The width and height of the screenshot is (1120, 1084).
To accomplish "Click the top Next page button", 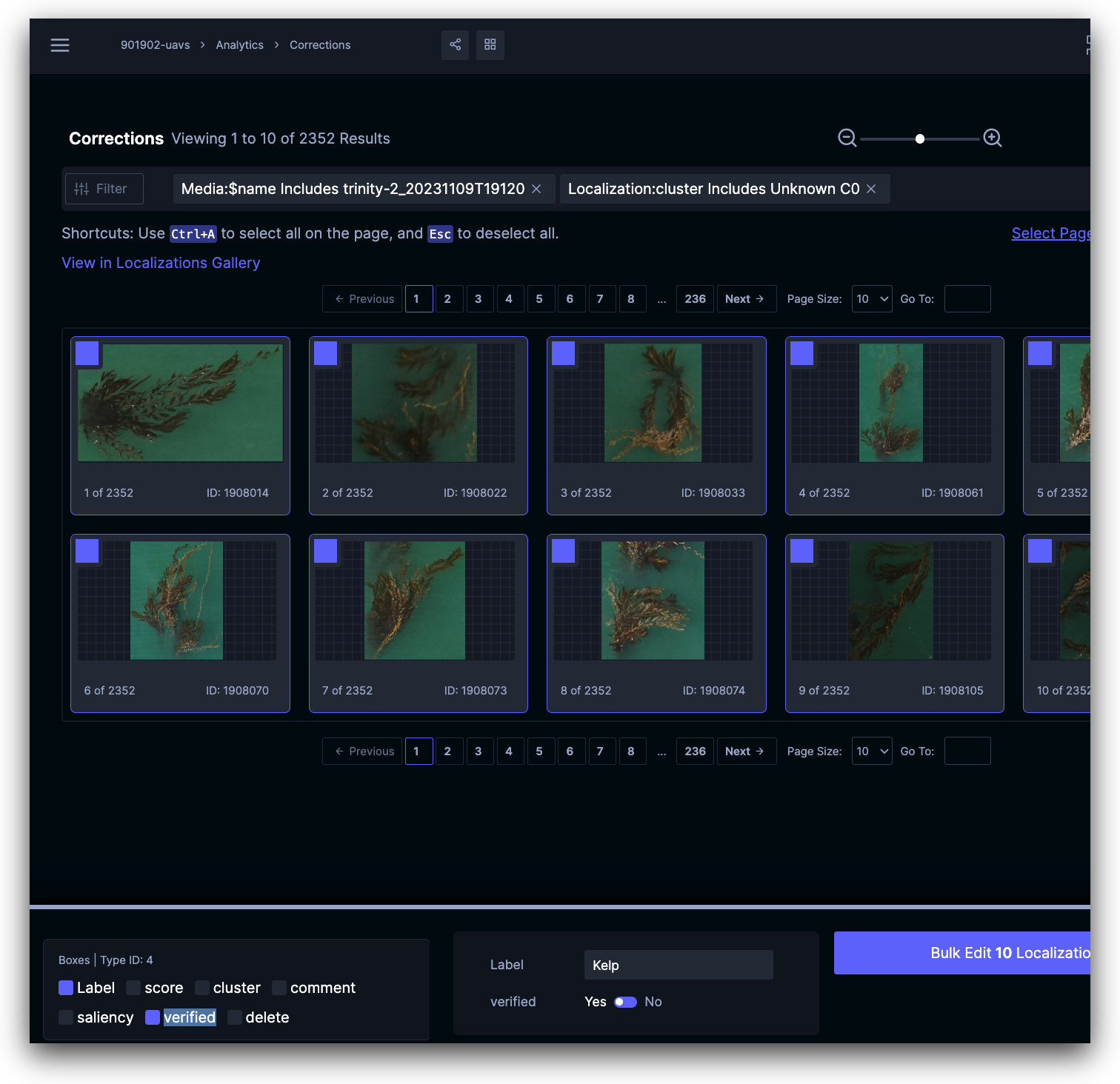I will coord(745,299).
